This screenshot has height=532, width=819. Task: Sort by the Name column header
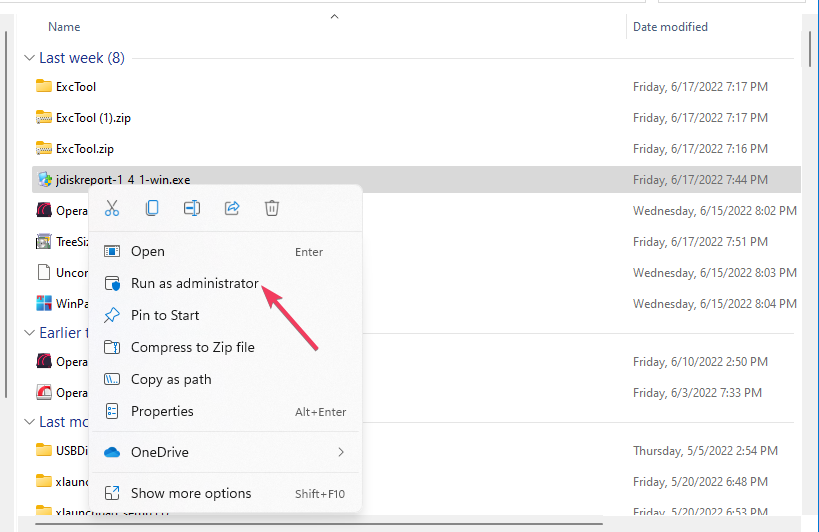(64, 27)
